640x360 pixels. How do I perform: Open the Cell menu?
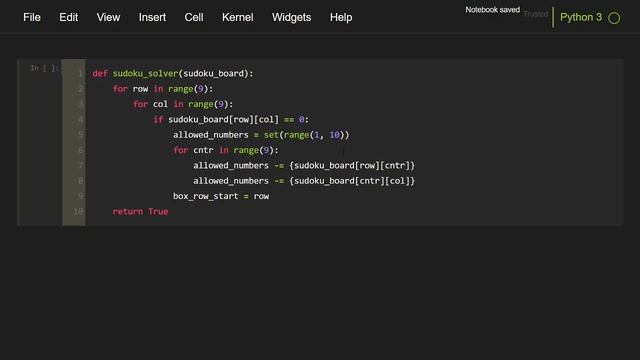[x=194, y=18]
